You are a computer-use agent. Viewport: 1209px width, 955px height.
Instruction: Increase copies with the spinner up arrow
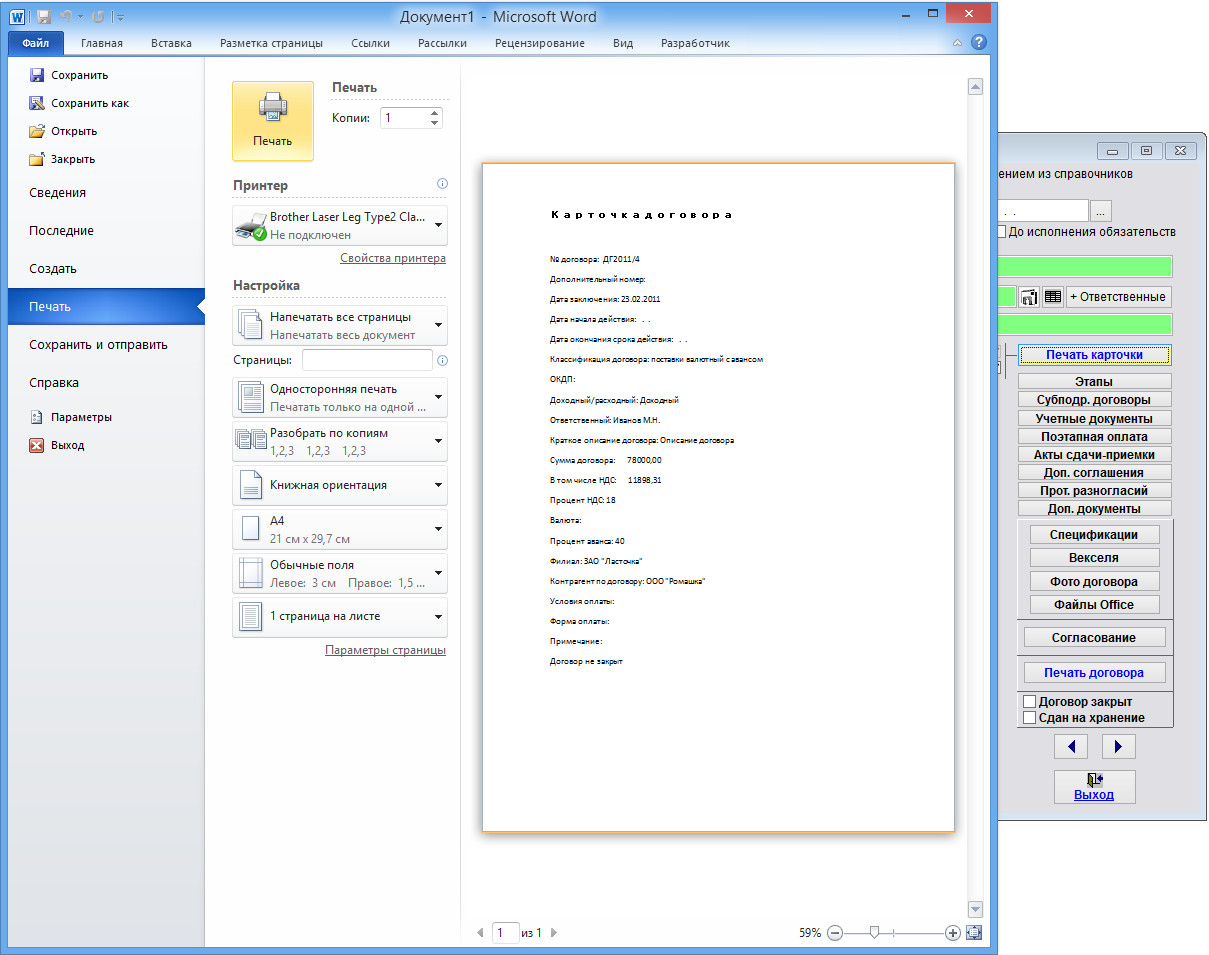click(434, 112)
